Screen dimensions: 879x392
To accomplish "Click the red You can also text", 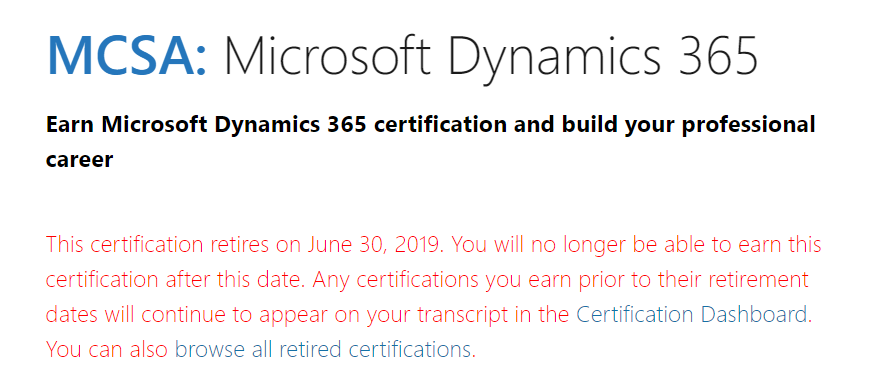I will pos(107,349).
